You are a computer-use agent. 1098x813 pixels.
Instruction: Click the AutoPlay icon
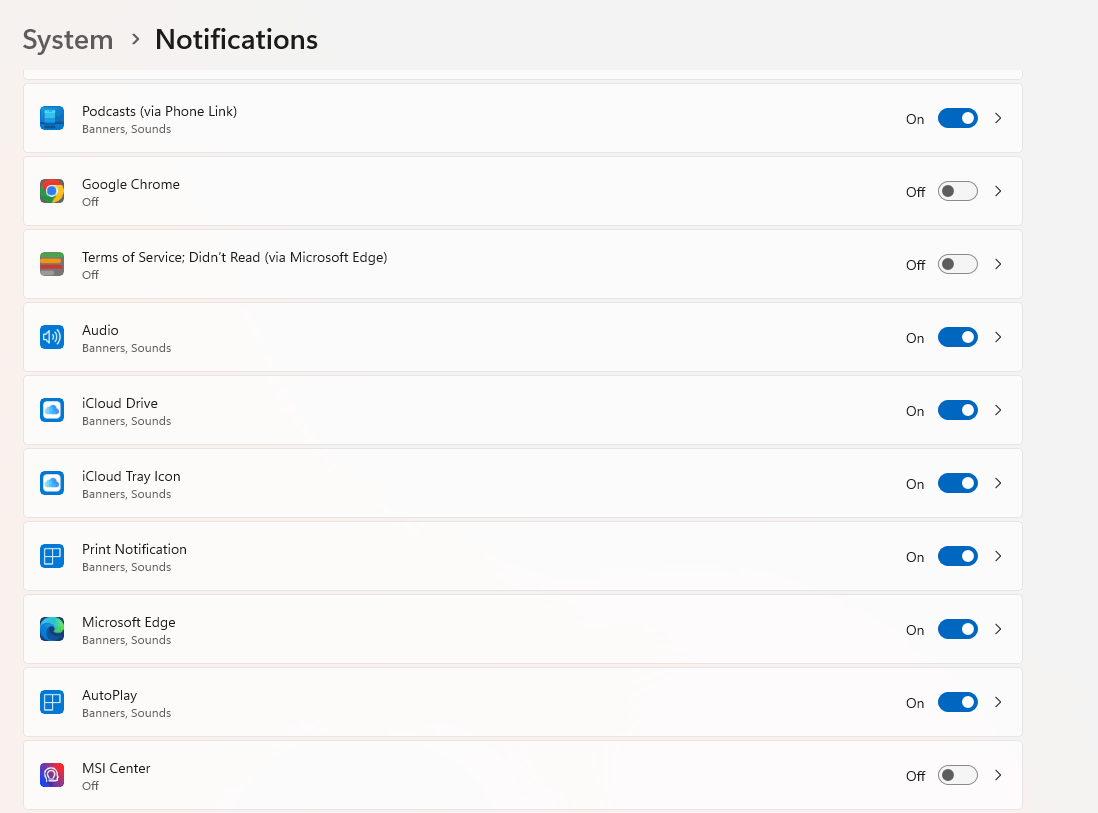(x=52, y=702)
